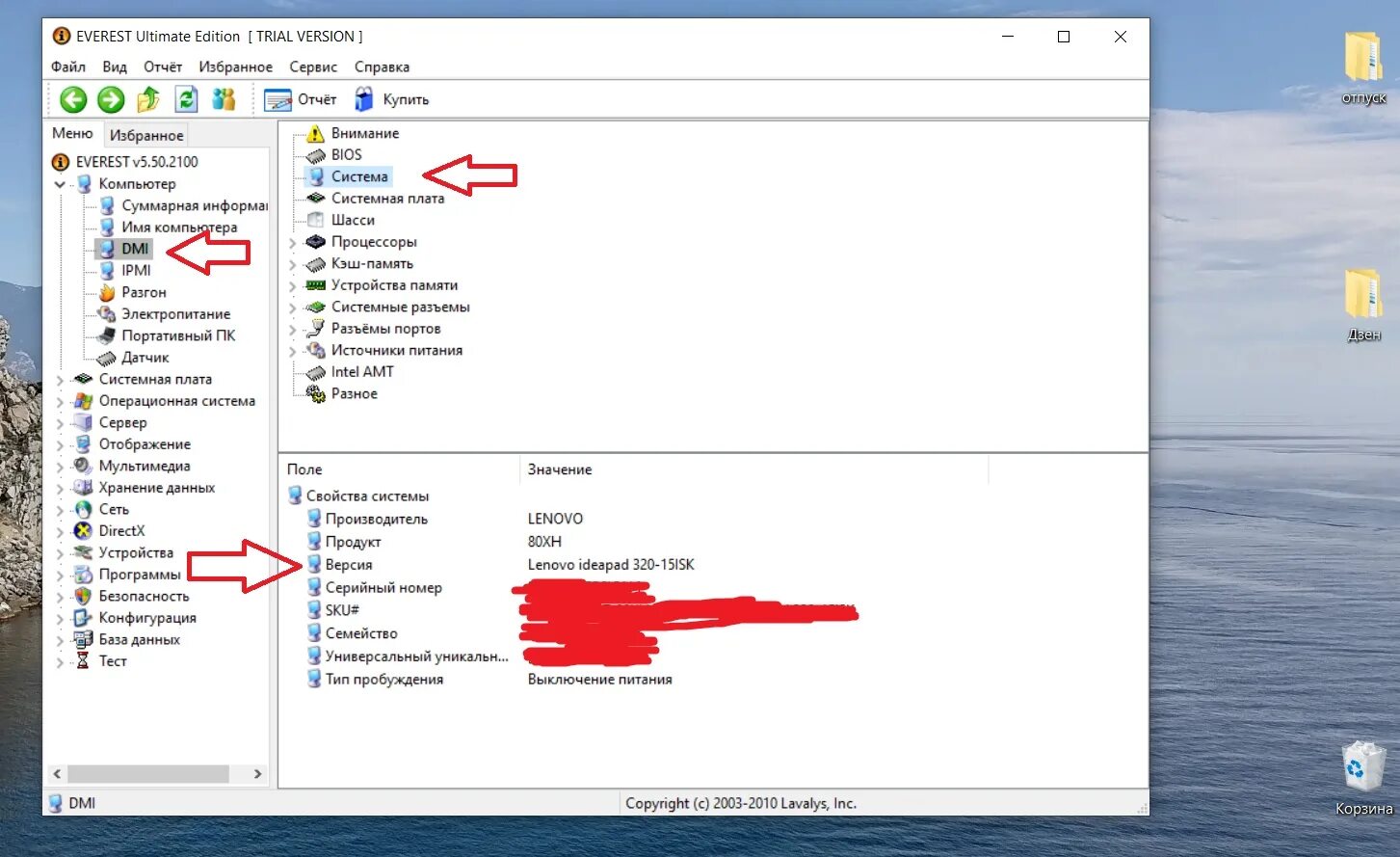Expand the Сеть tree node
The image size is (1400, 857).
(60, 510)
